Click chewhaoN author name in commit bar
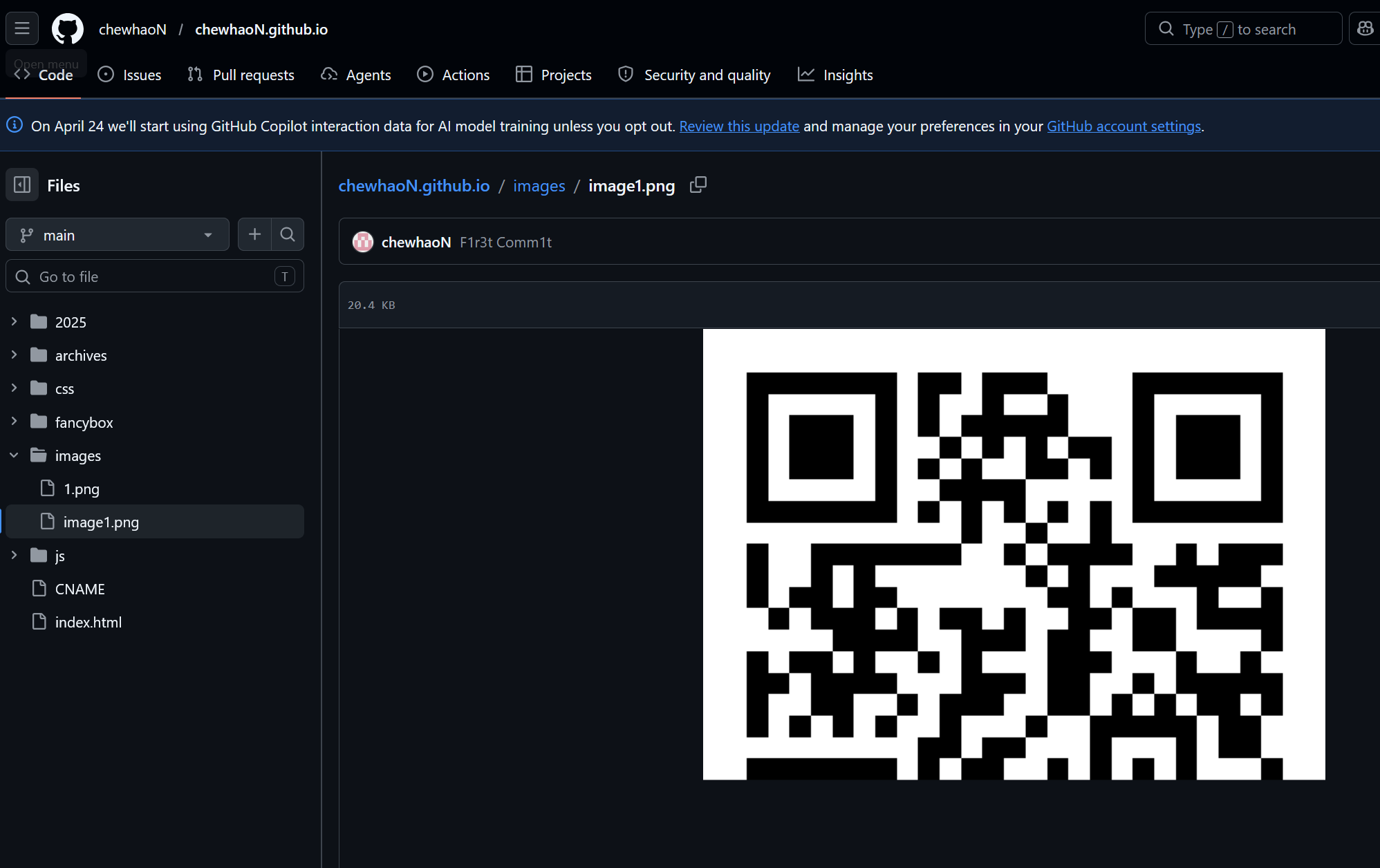 point(416,242)
